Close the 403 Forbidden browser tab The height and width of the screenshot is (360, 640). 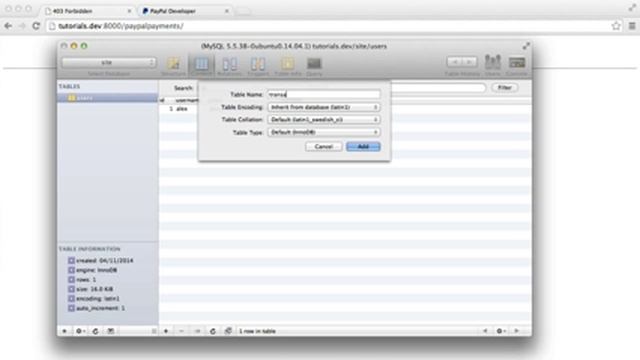point(129,11)
